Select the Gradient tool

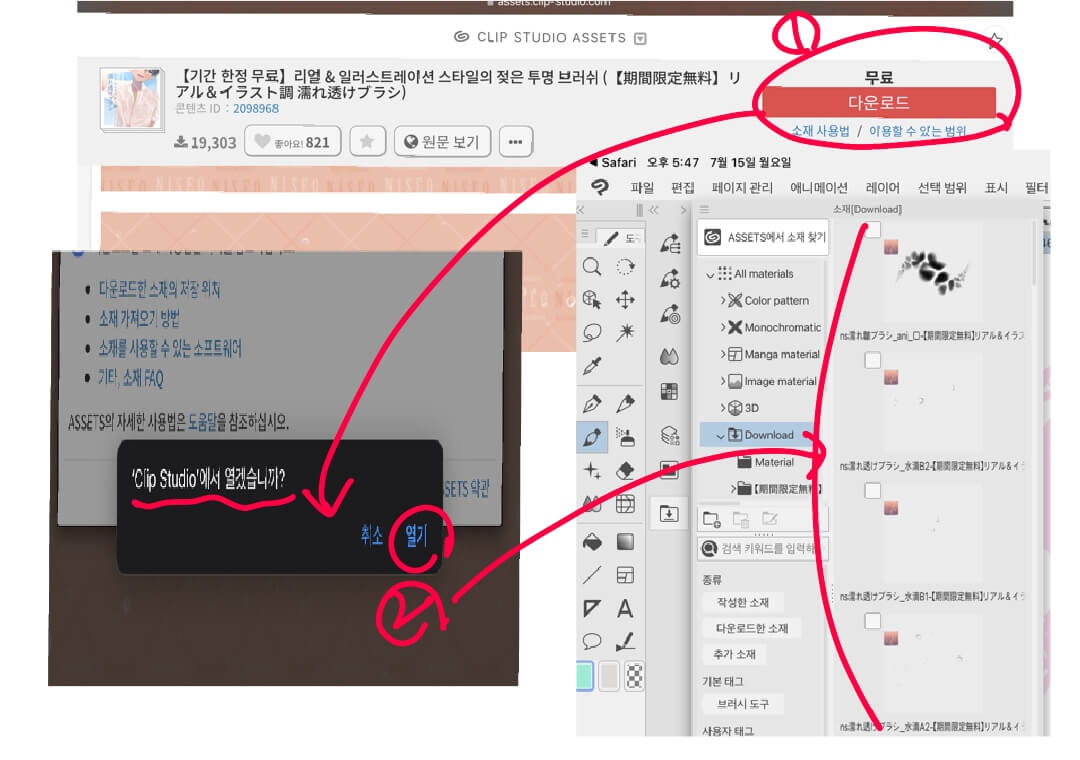(625, 542)
